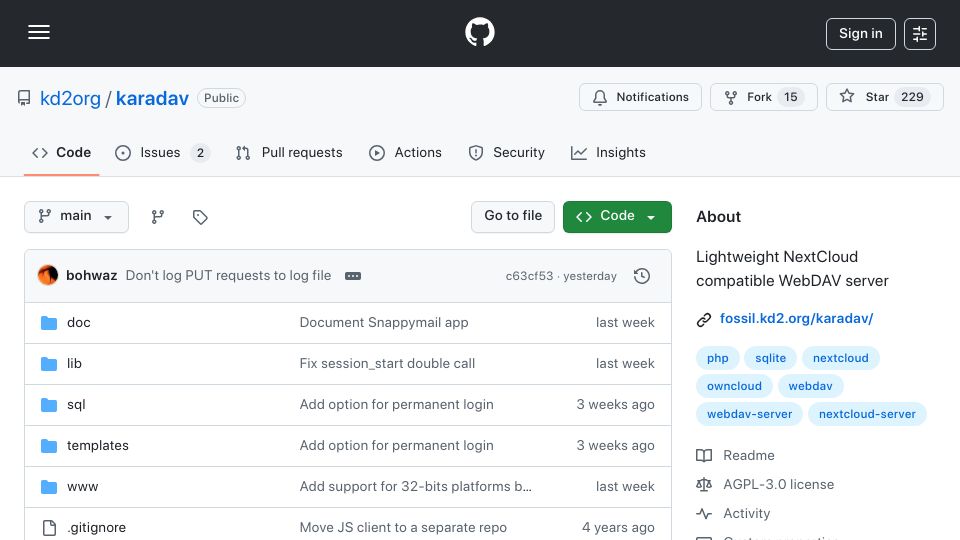This screenshot has width=960, height=540.
Task: Go to GitHub homepage via Octocat logo
Action: coord(479,32)
